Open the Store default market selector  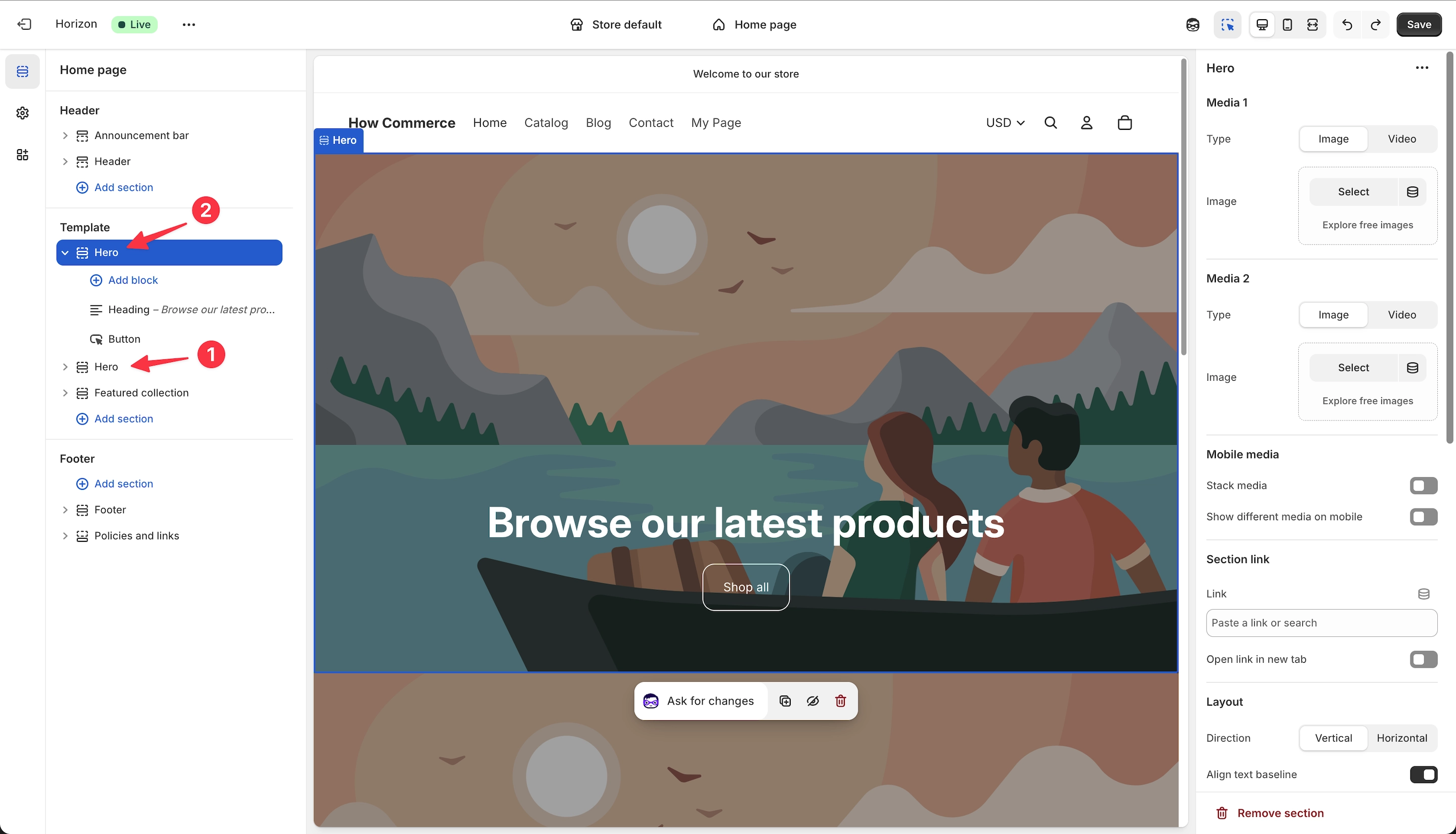(x=616, y=25)
